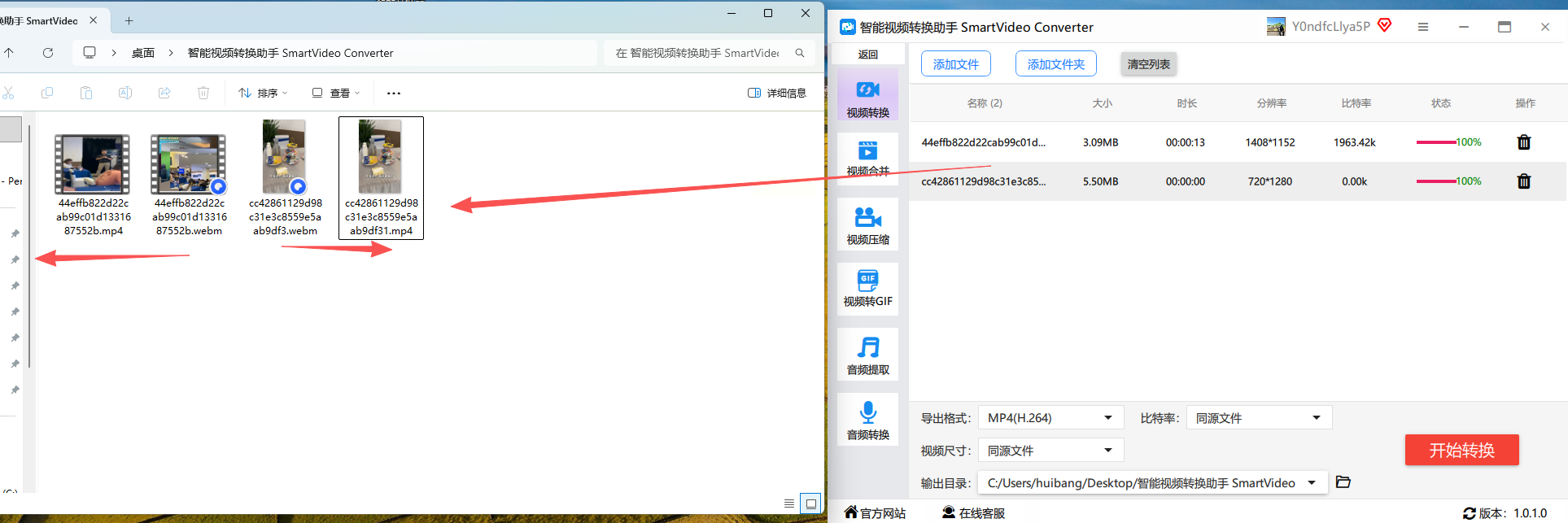Open the 视频转换 video convert tool
This screenshot has height=523, width=1568.
(x=867, y=94)
